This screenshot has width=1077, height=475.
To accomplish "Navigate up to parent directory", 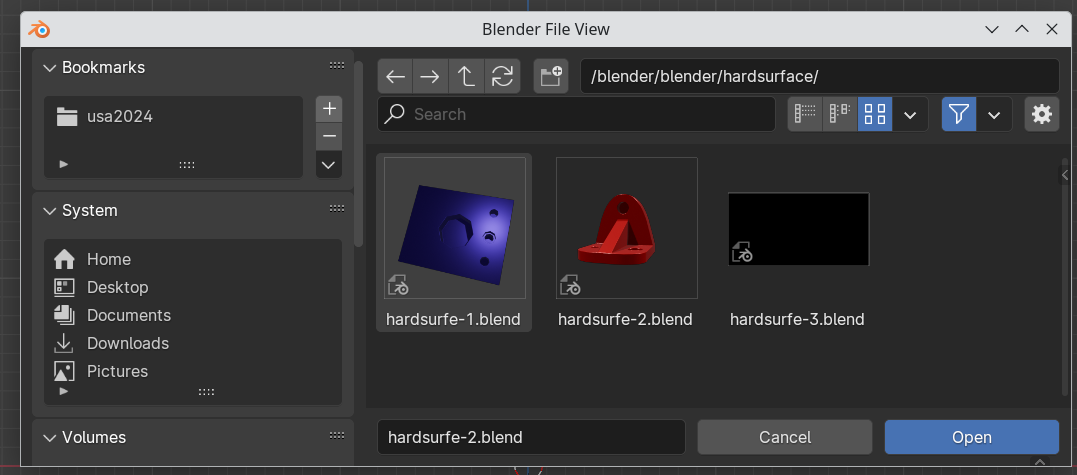I will (466, 76).
